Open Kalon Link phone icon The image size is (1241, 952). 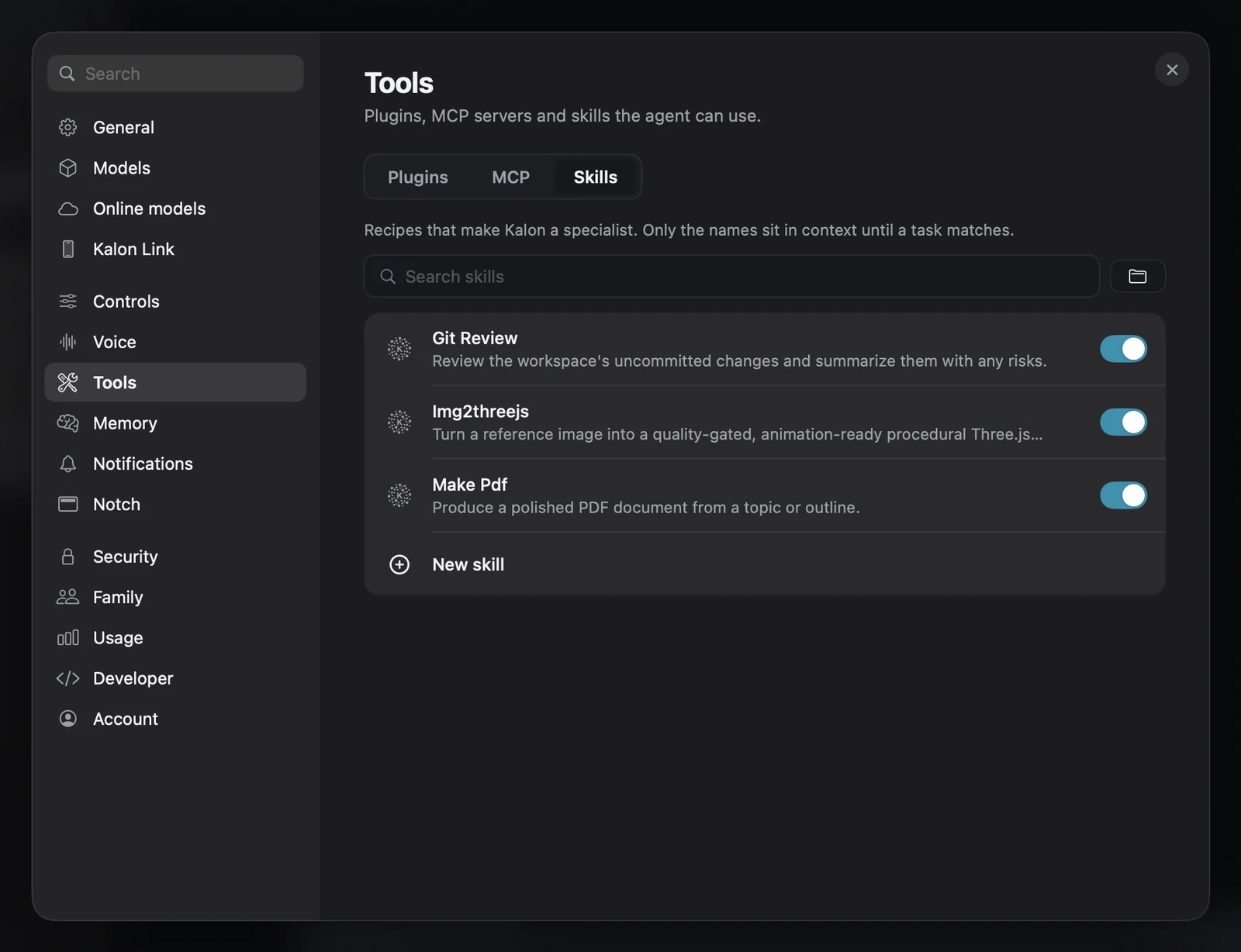pos(68,249)
